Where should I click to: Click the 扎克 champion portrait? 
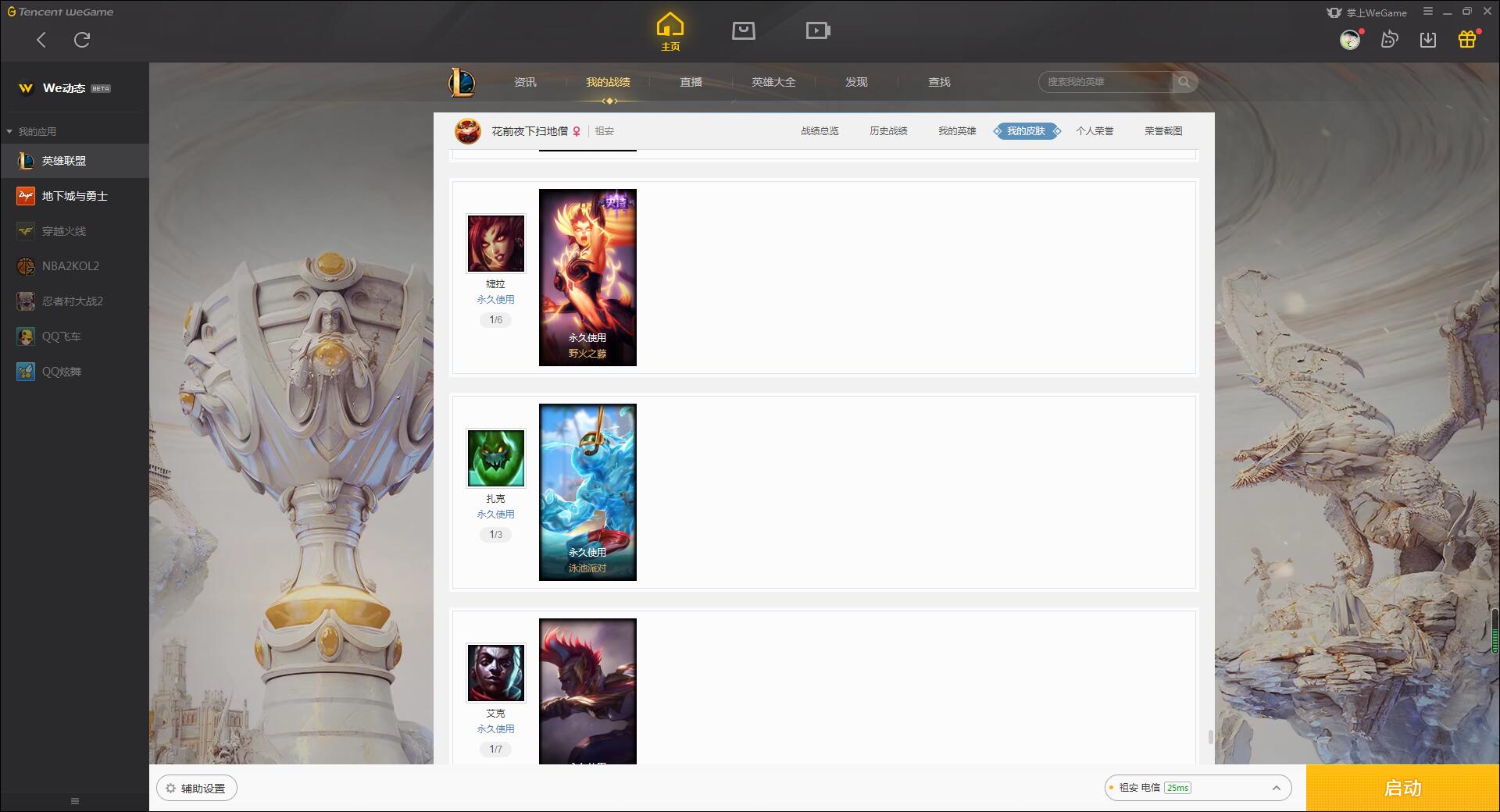[496, 458]
